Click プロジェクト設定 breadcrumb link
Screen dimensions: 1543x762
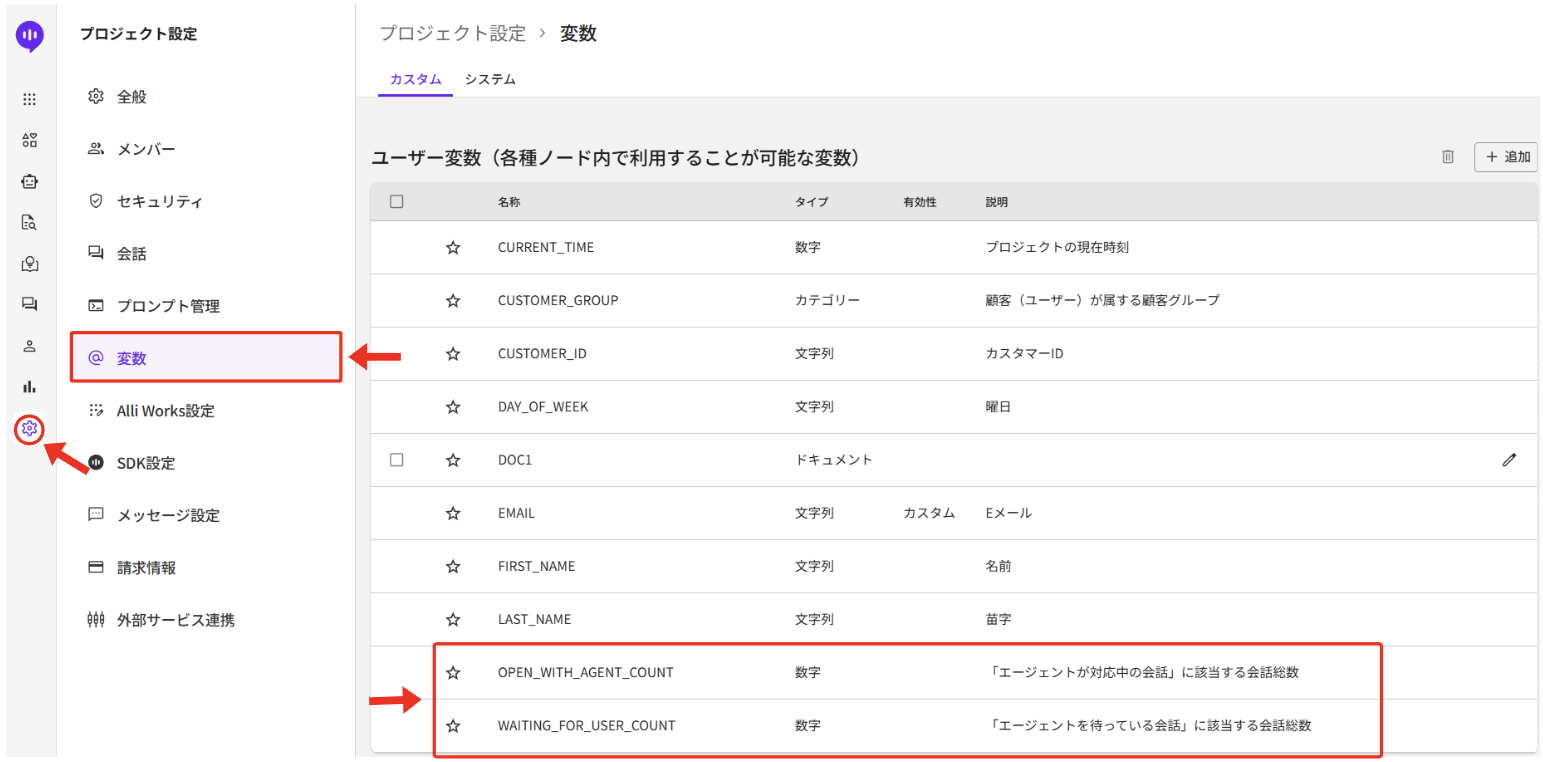(x=452, y=33)
